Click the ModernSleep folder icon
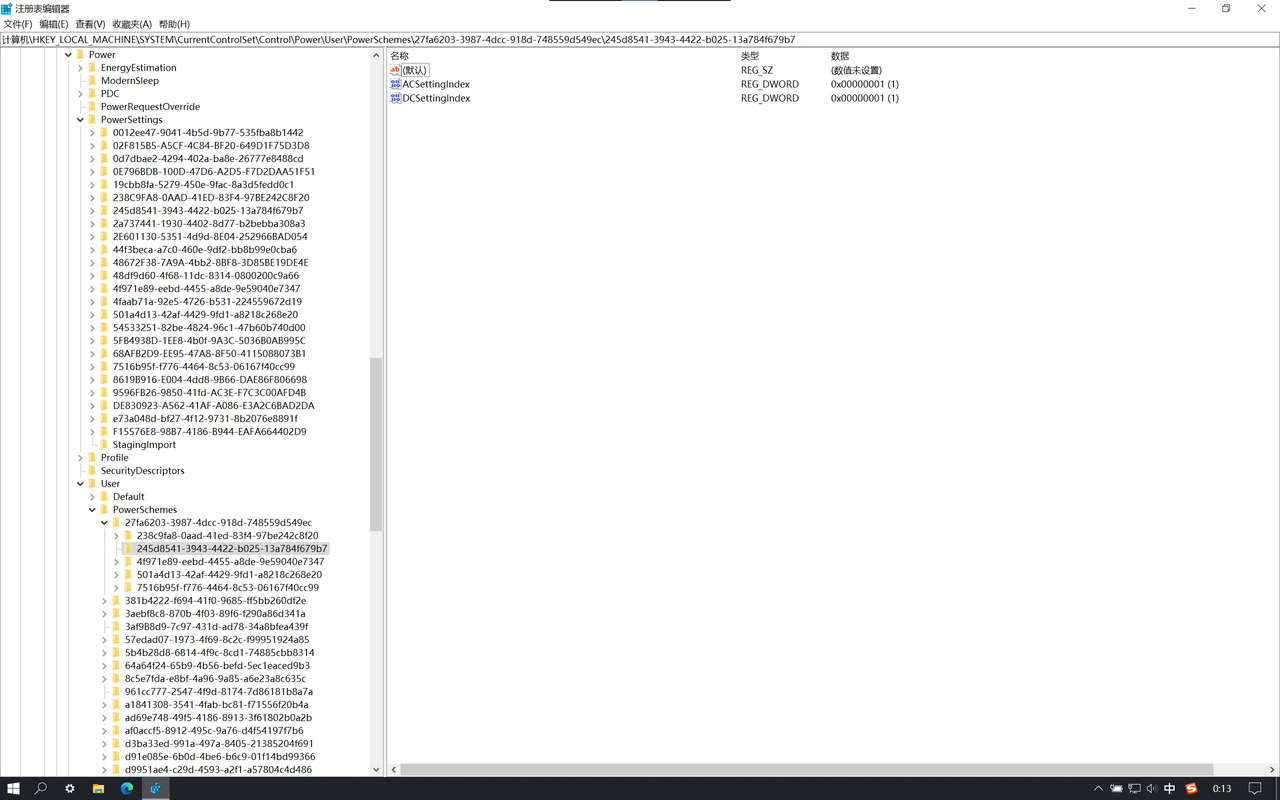The height and width of the screenshot is (800, 1280). click(x=92, y=81)
